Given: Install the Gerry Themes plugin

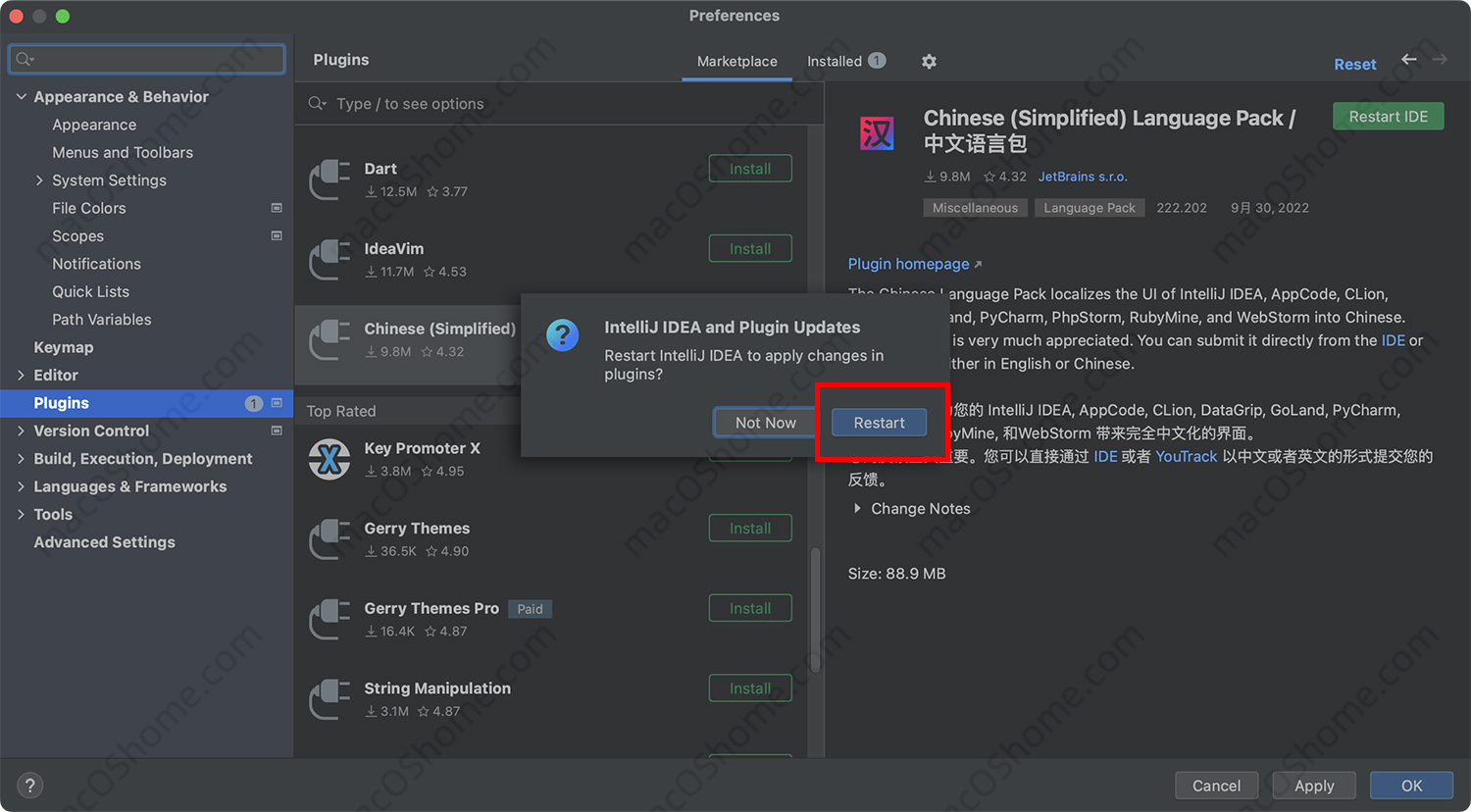Looking at the screenshot, I should coord(750,529).
